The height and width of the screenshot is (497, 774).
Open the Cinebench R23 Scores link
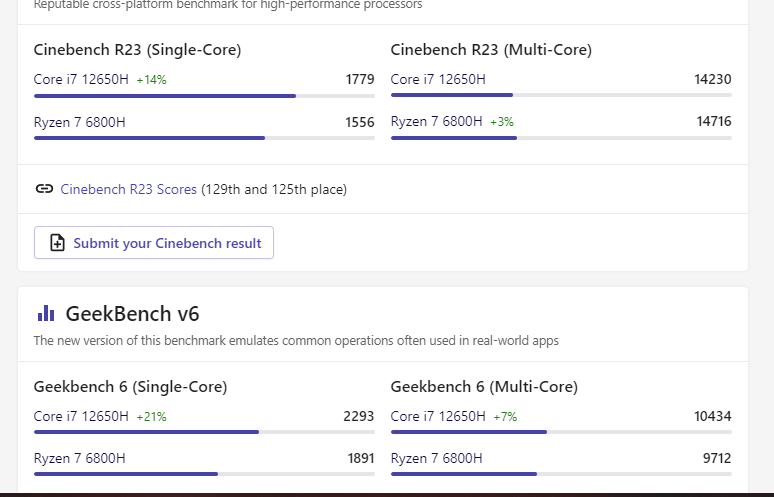point(129,189)
